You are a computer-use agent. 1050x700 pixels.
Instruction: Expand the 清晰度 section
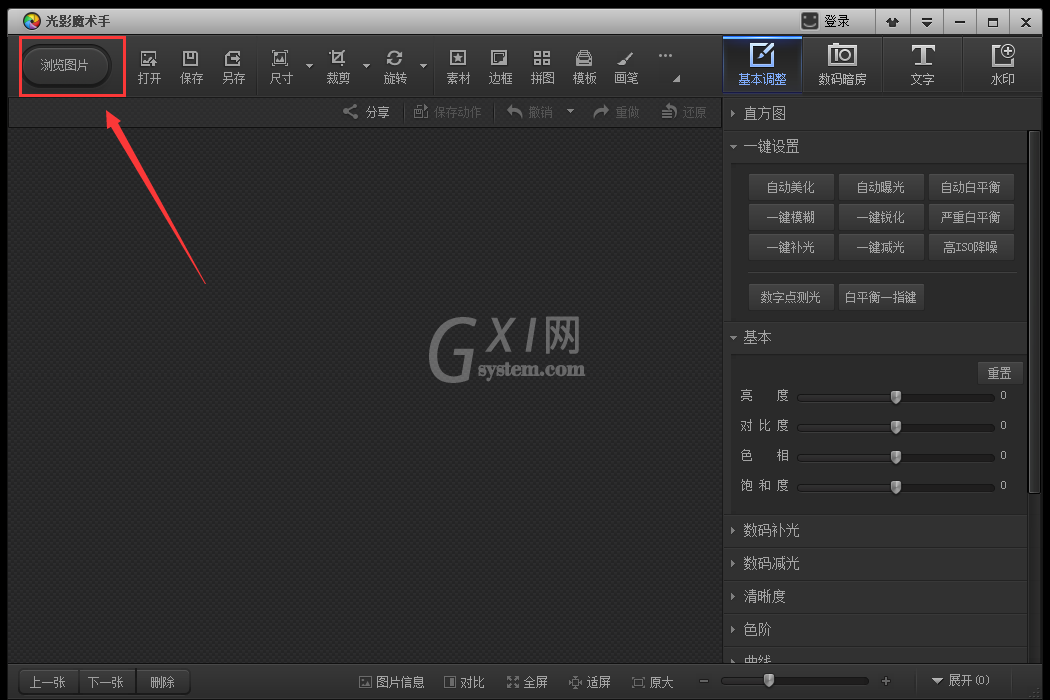pos(876,596)
